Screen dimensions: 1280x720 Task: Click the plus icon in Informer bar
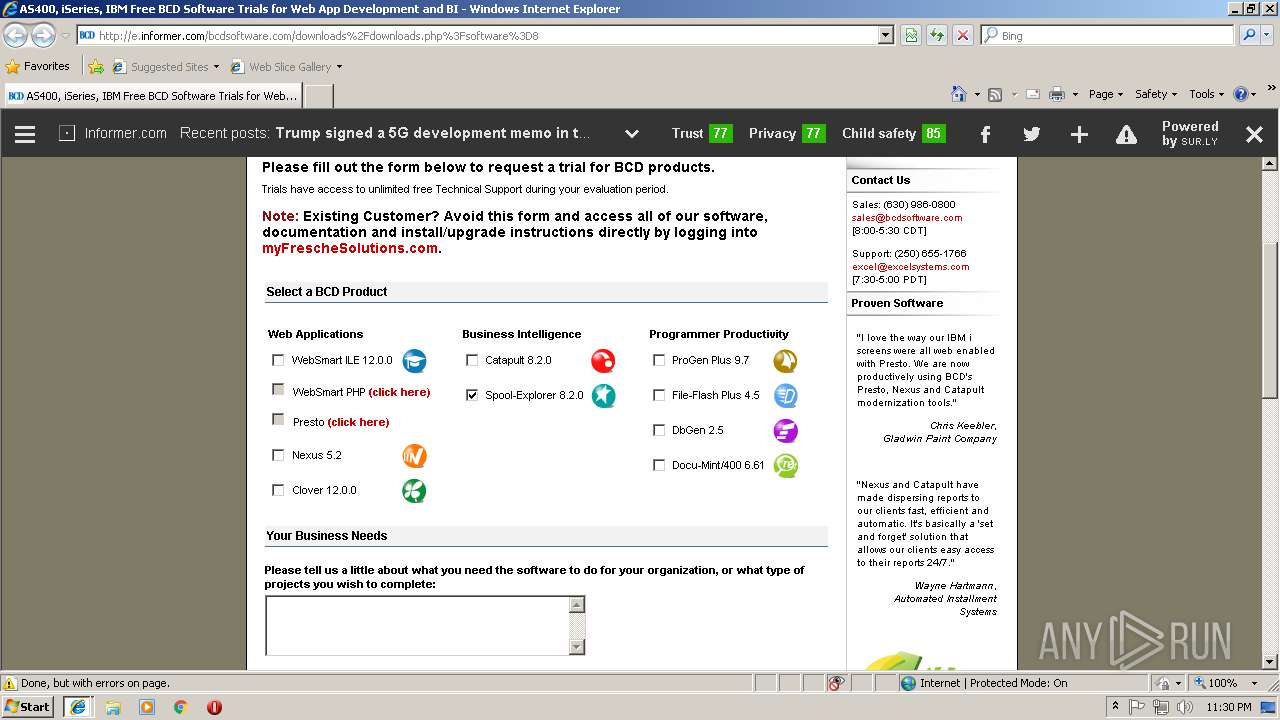1079,134
